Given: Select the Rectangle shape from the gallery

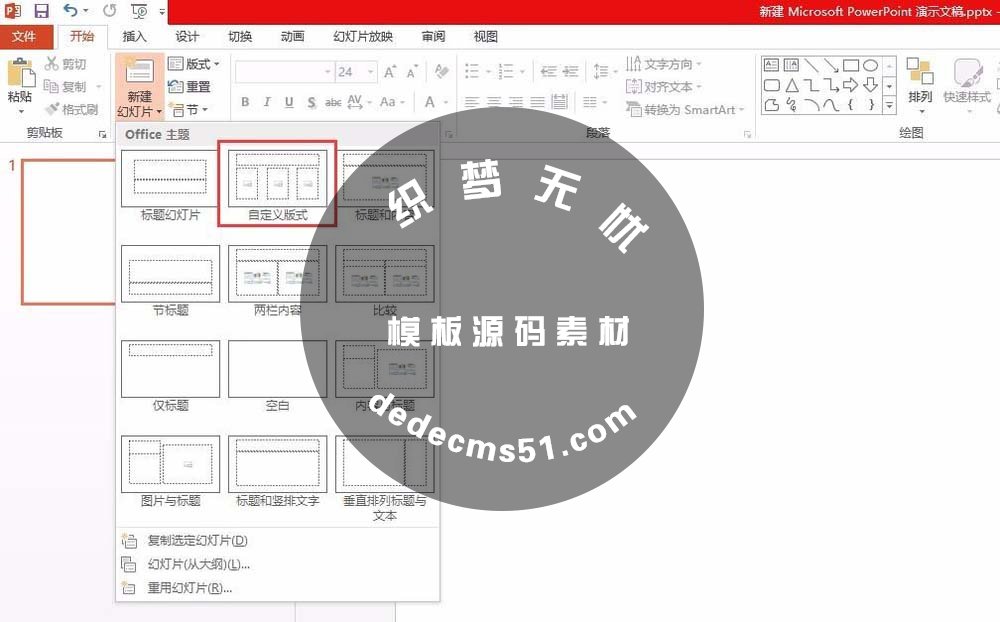Looking at the screenshot, I should click(853, 63).
